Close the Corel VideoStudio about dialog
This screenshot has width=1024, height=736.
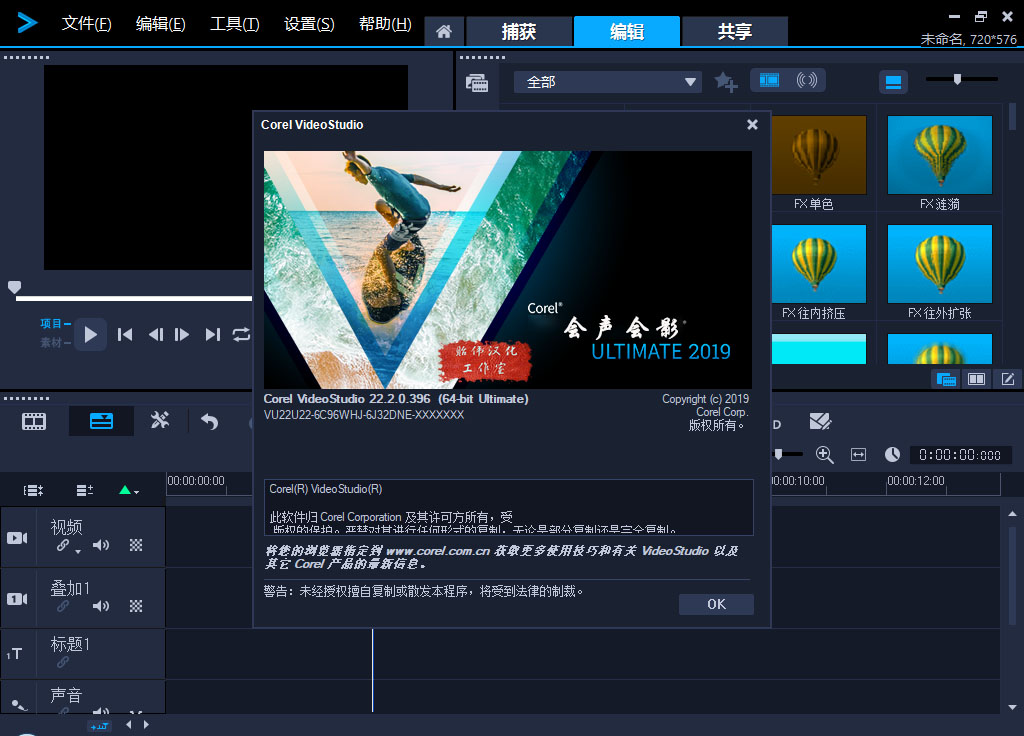752,124
